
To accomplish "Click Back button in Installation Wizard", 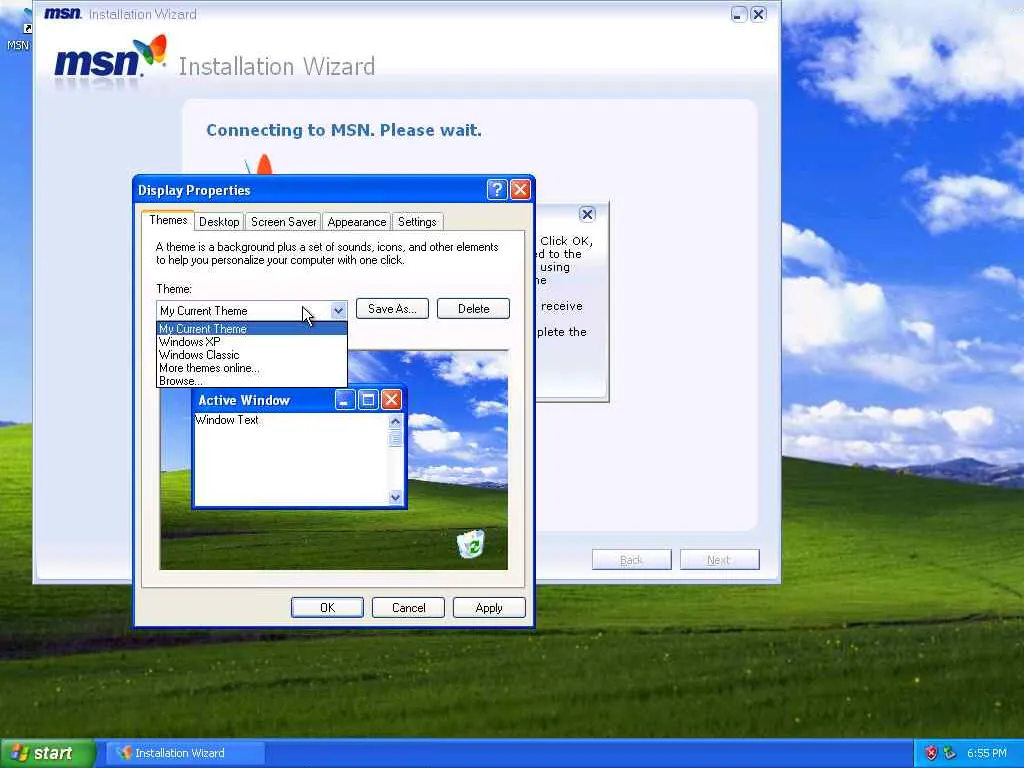I will (x=632, y=560).
